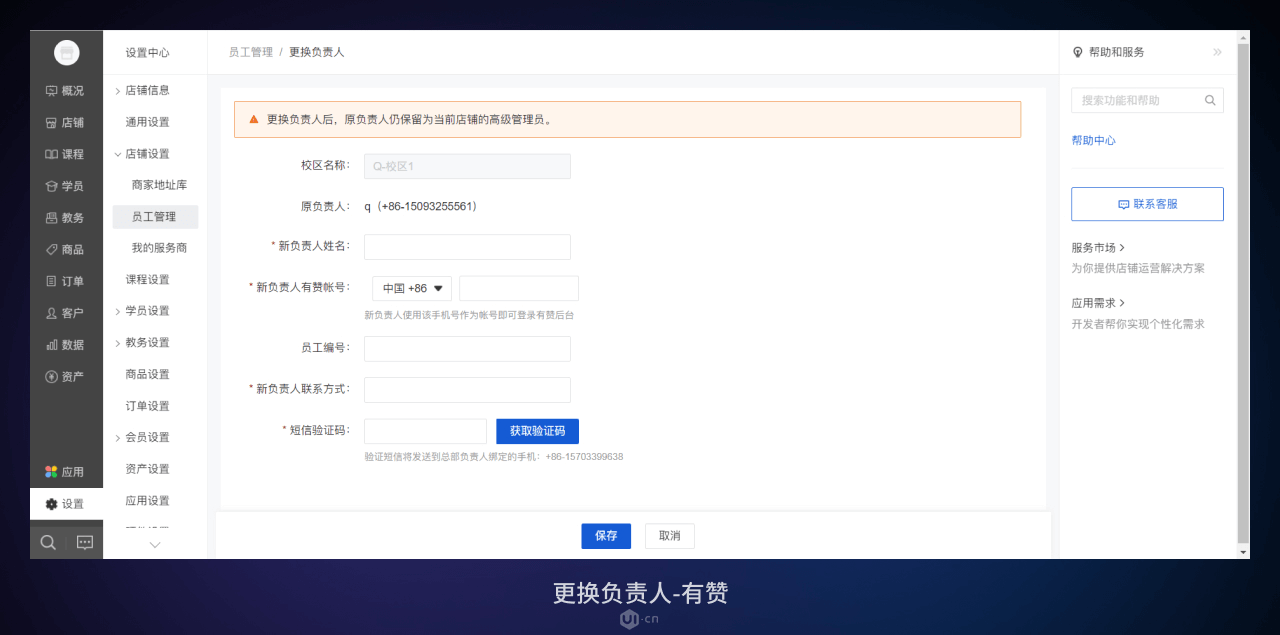The width and height of the screenshot is (1280, 635).
Task: Select 我的服务商 menu item
Action: pyautogui.click(x=159, y=248)
